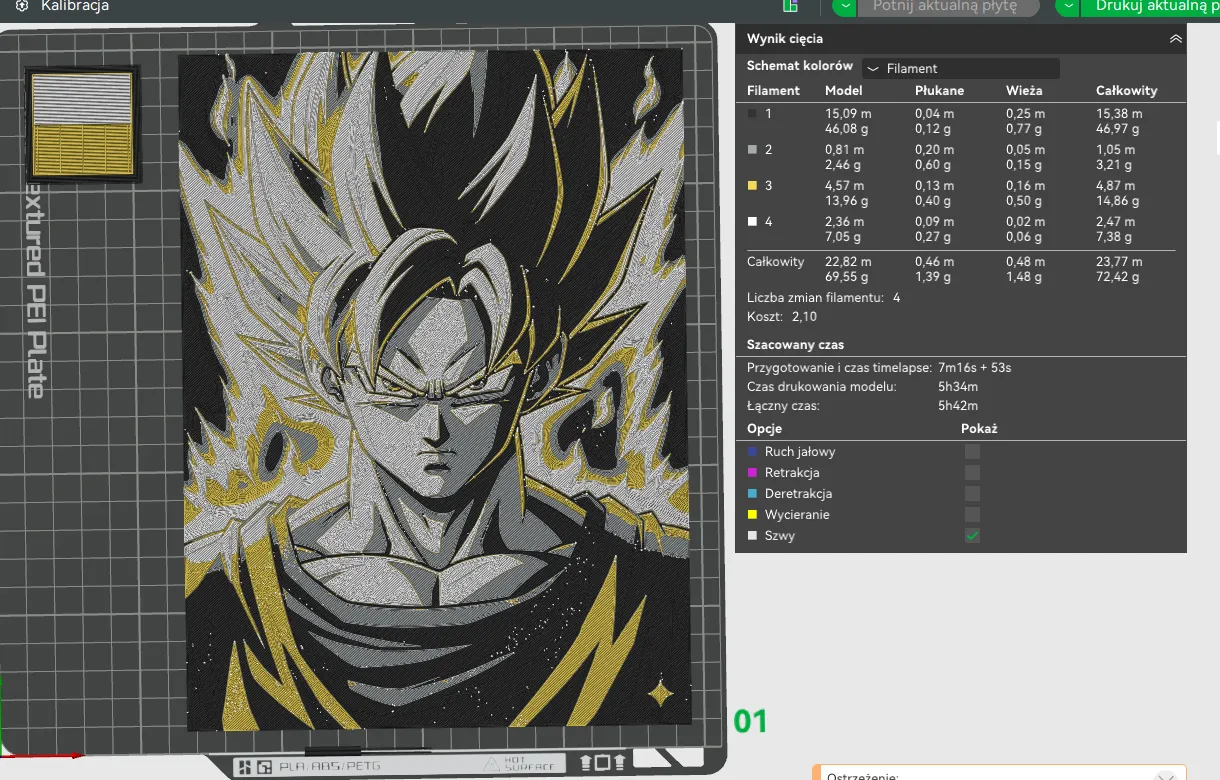The image size is (1220, 780).
Task: Select the prime tower object on plate
Action: [x=83, y=125]
